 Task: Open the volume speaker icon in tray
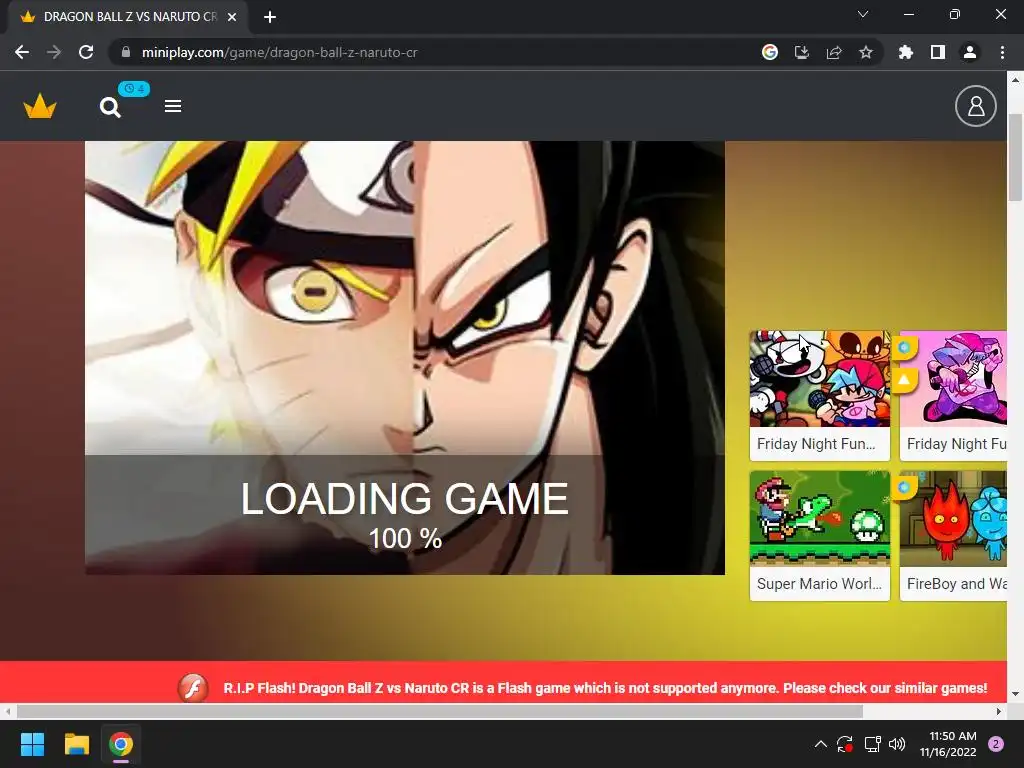[897, 744]
